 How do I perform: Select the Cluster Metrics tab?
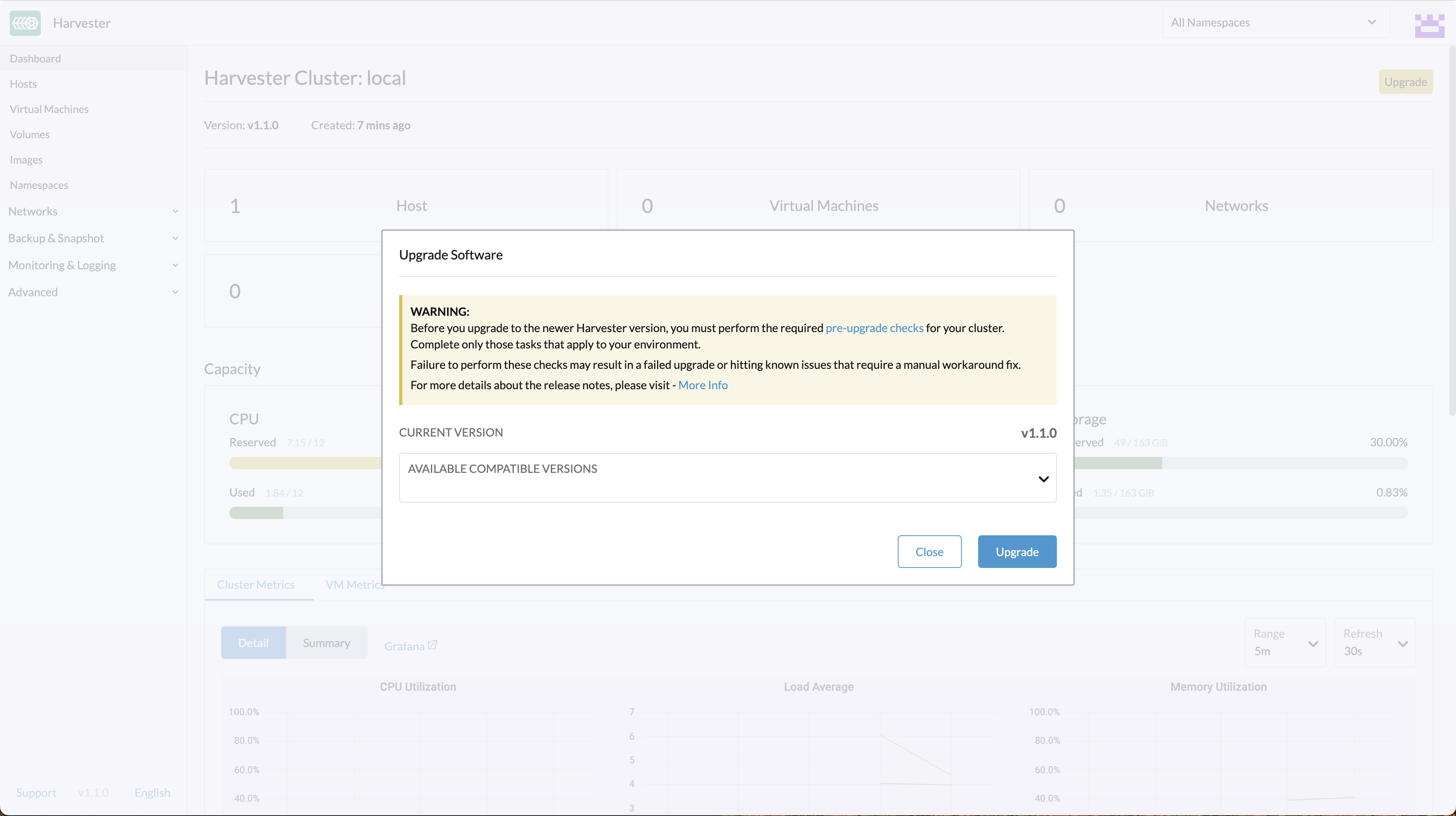click(x=256, y=584)
